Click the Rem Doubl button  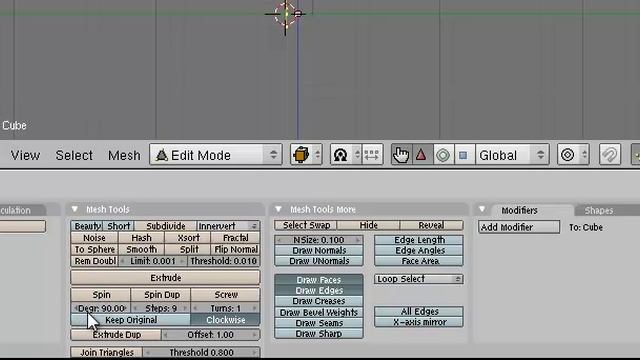pos(95,261)
